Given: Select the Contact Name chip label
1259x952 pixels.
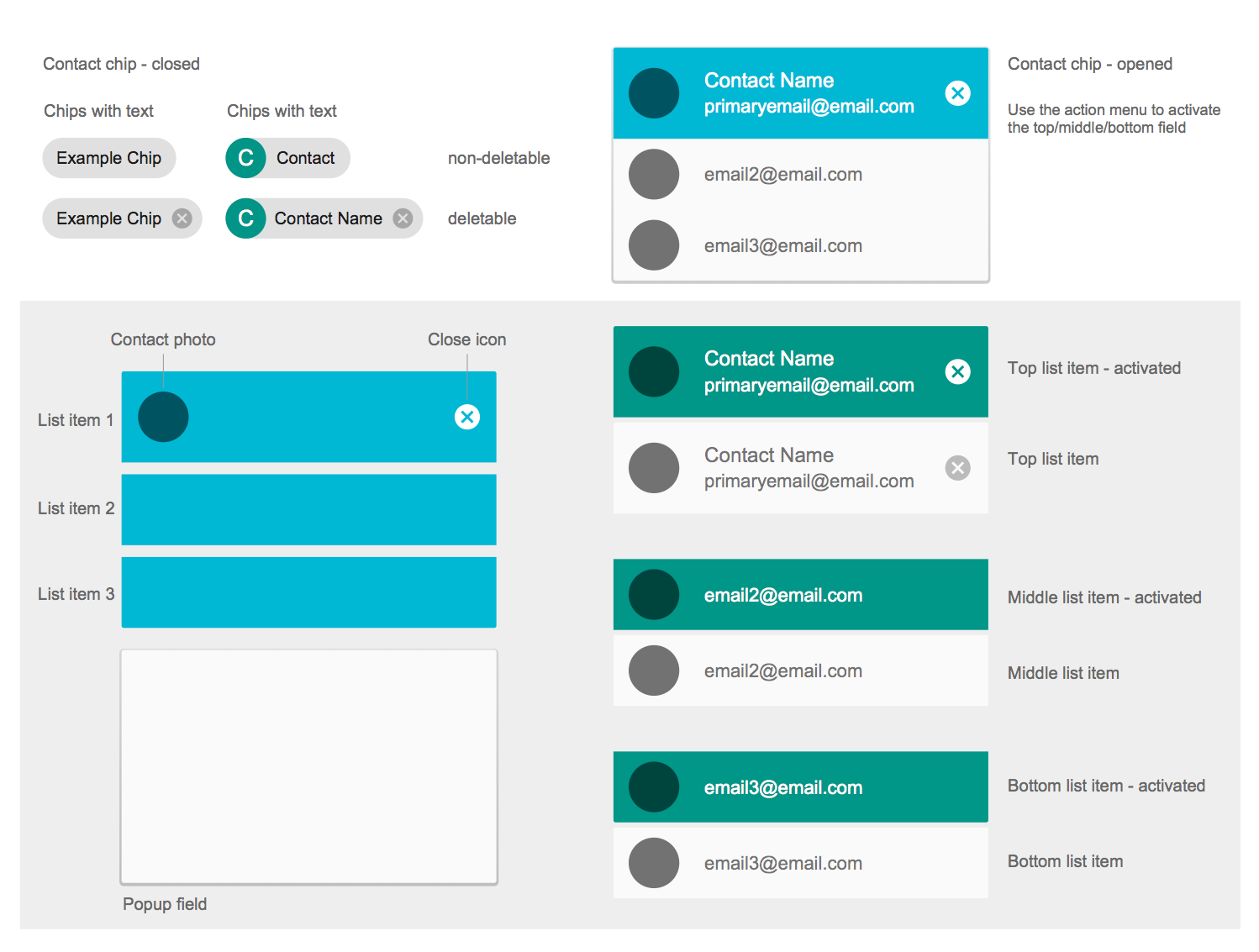Looking at the screenshot, I should (x=329, y=218).
